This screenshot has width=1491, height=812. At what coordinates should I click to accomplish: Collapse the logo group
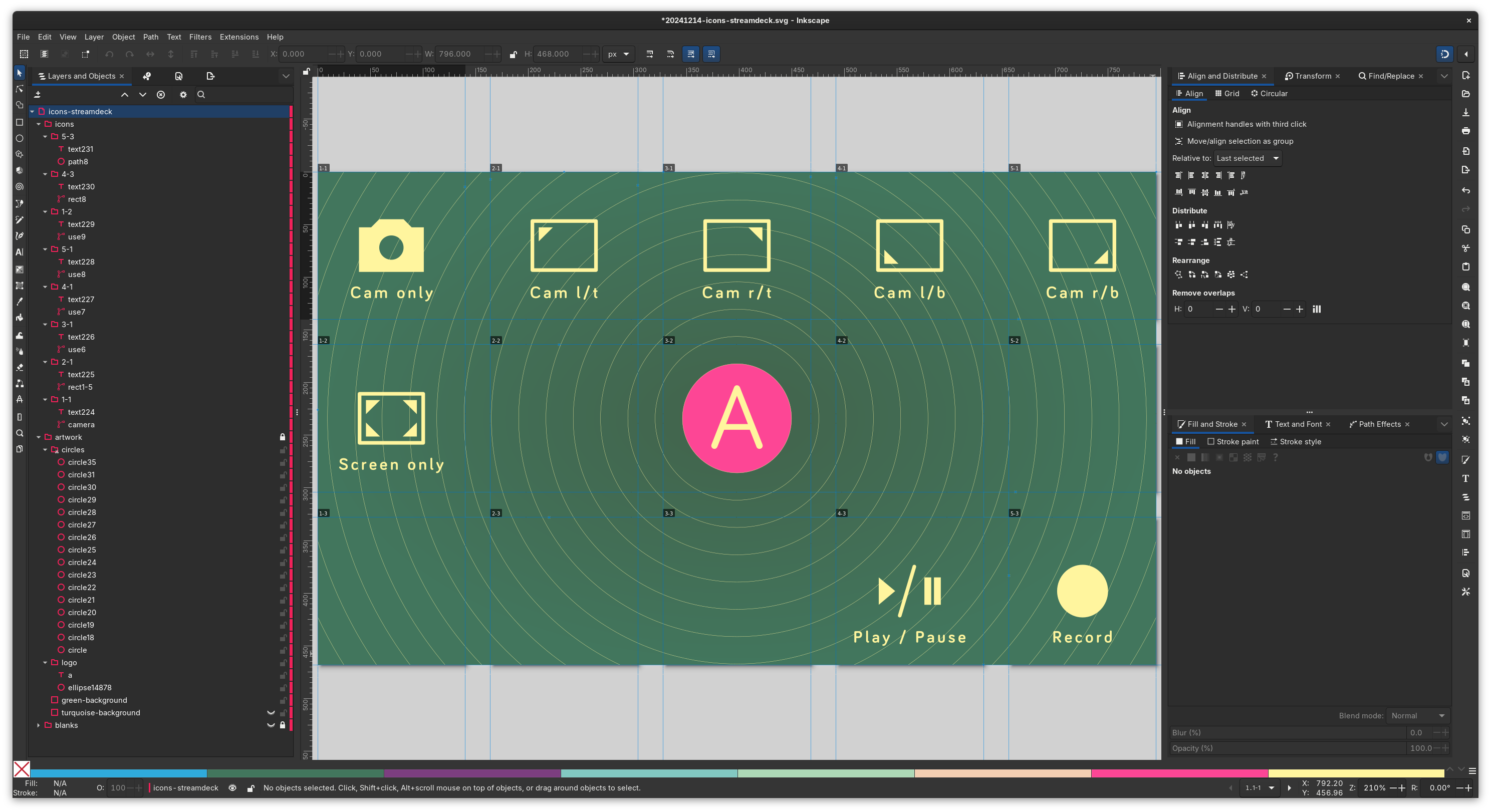pos(45,663)
